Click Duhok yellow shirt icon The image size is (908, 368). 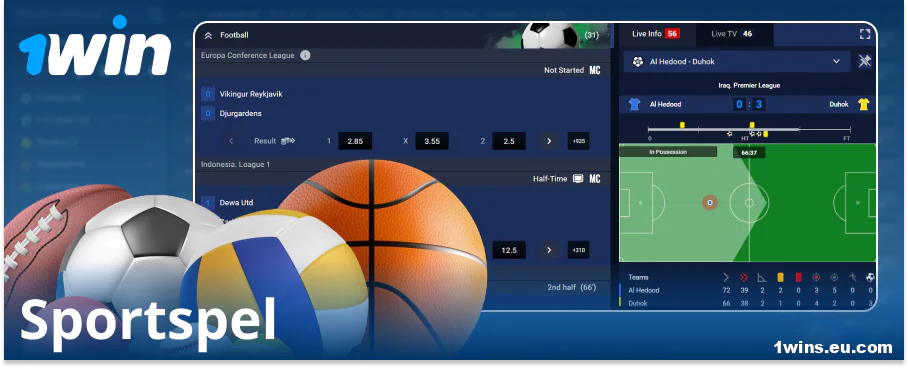tap(863, 104)
